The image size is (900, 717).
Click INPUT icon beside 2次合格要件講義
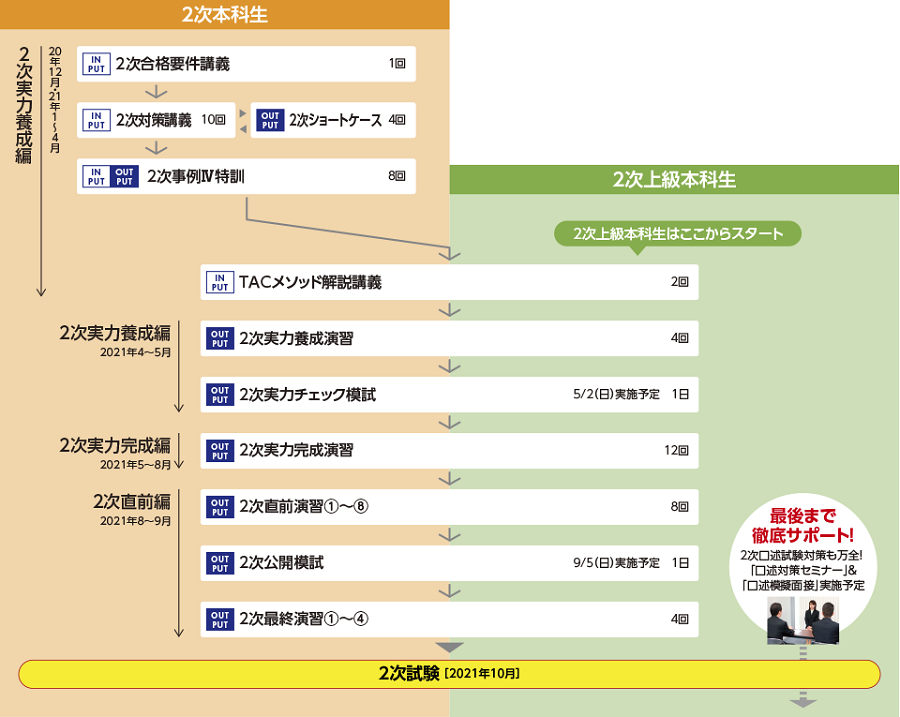[x=95, y=64]
